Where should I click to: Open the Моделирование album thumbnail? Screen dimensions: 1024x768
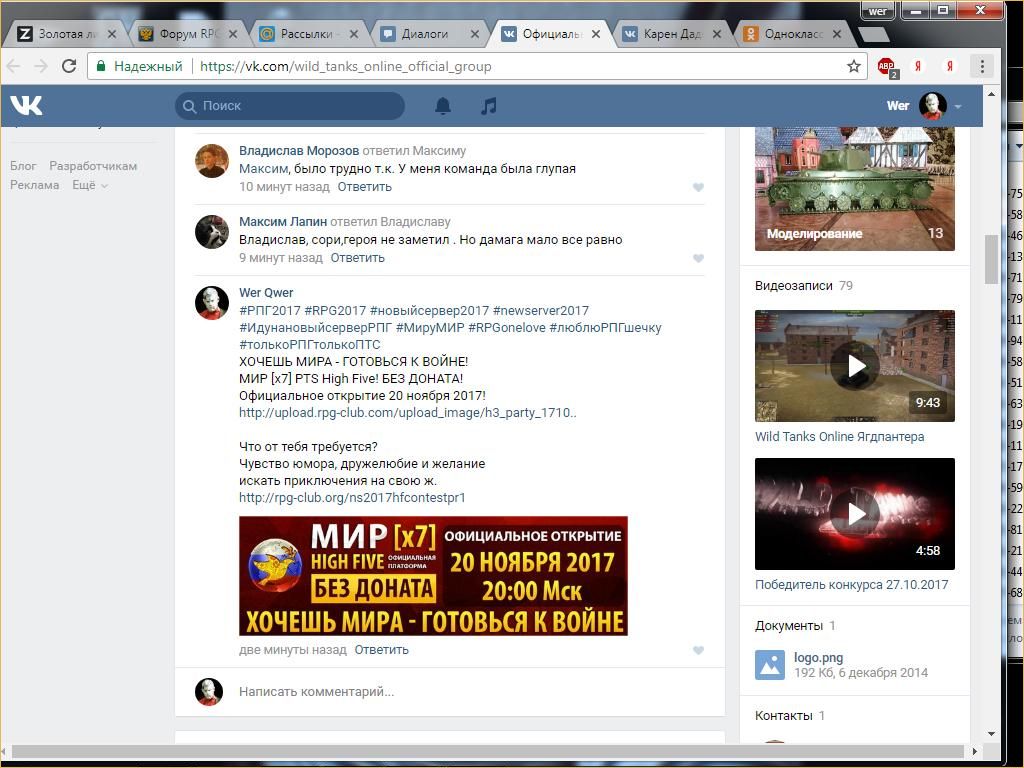coord(855,189)
